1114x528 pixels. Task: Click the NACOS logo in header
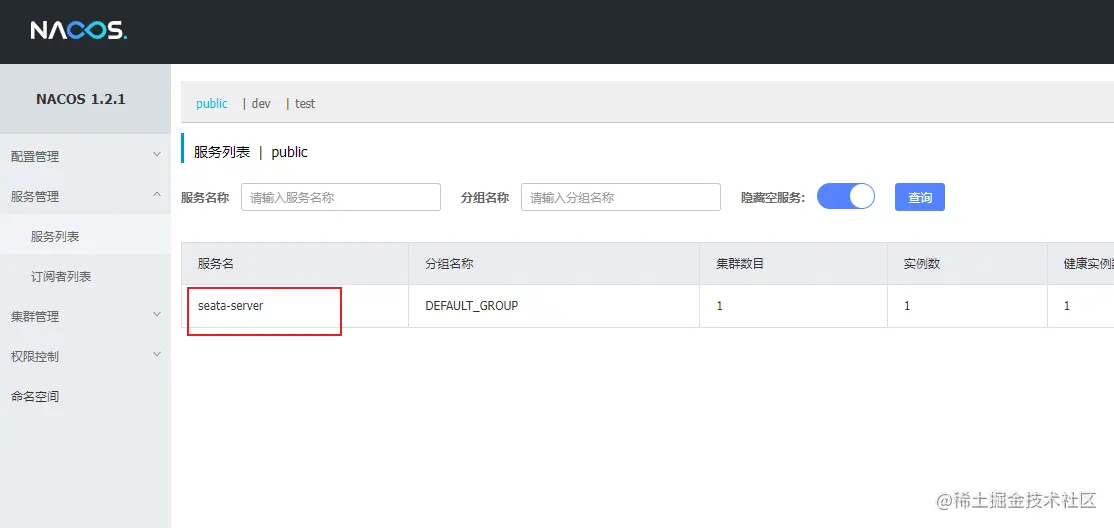(78, 30)
